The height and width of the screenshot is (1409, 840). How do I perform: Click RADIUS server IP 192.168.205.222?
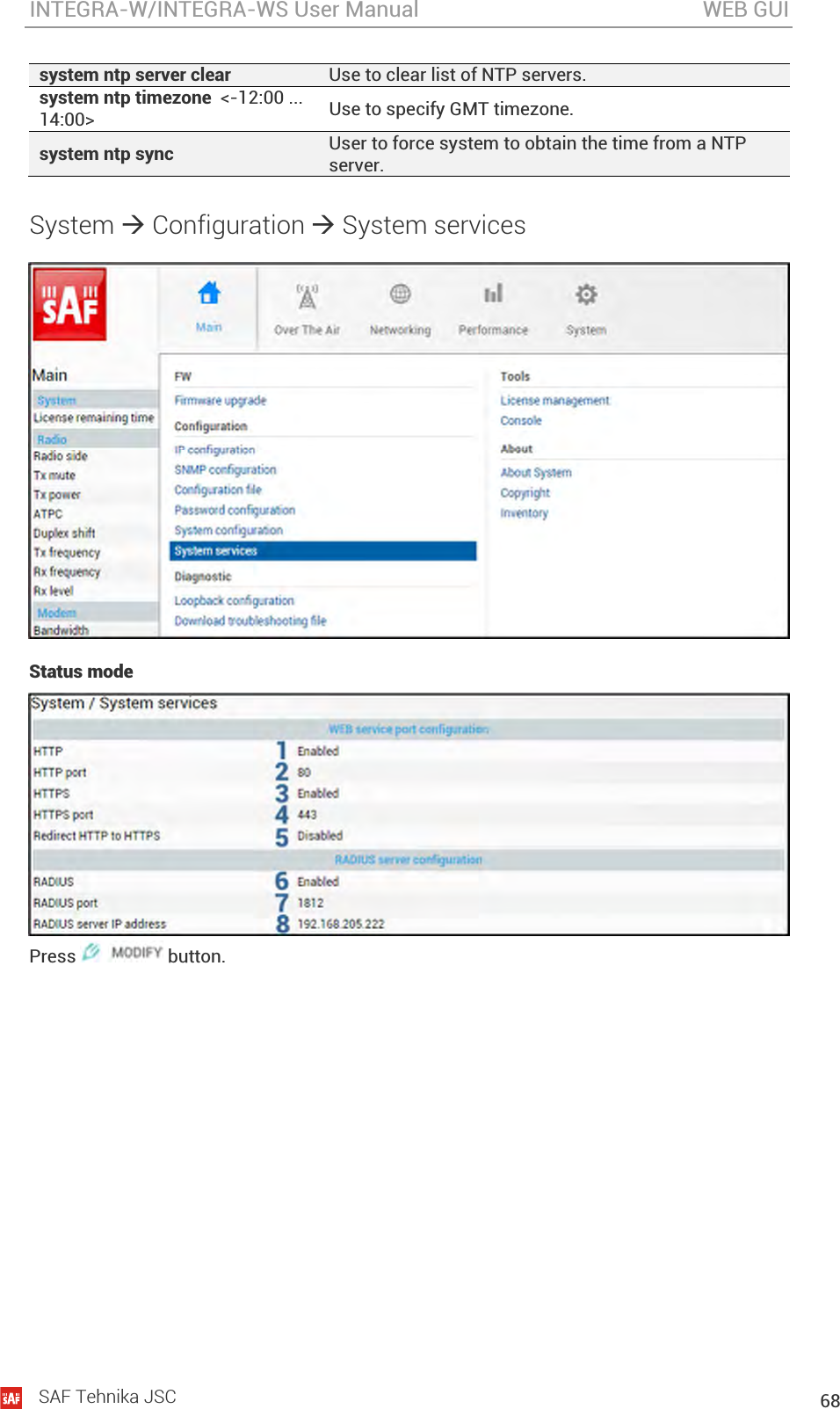coord(341,924)
